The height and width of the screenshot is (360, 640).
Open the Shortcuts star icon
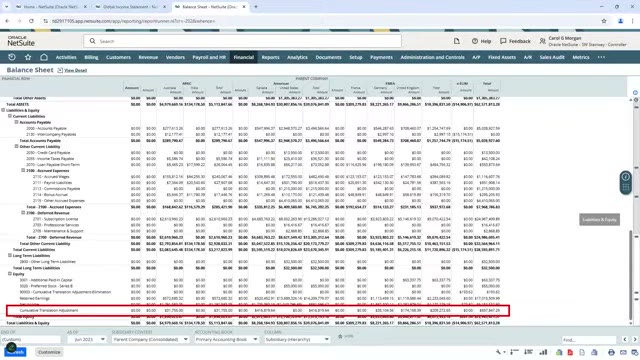click(28, 57)
